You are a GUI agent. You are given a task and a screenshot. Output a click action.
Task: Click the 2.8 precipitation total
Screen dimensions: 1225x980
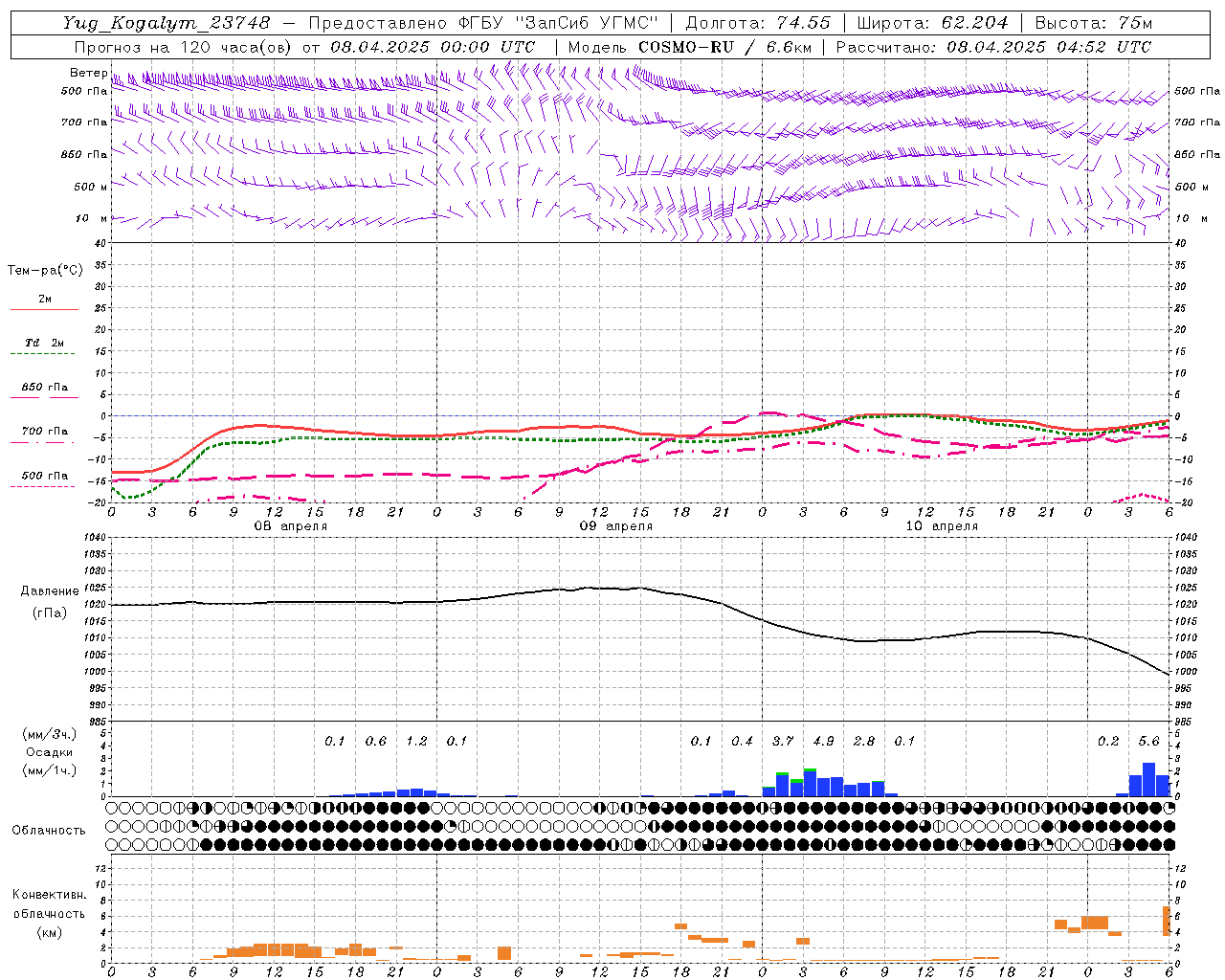click(864, 741)
